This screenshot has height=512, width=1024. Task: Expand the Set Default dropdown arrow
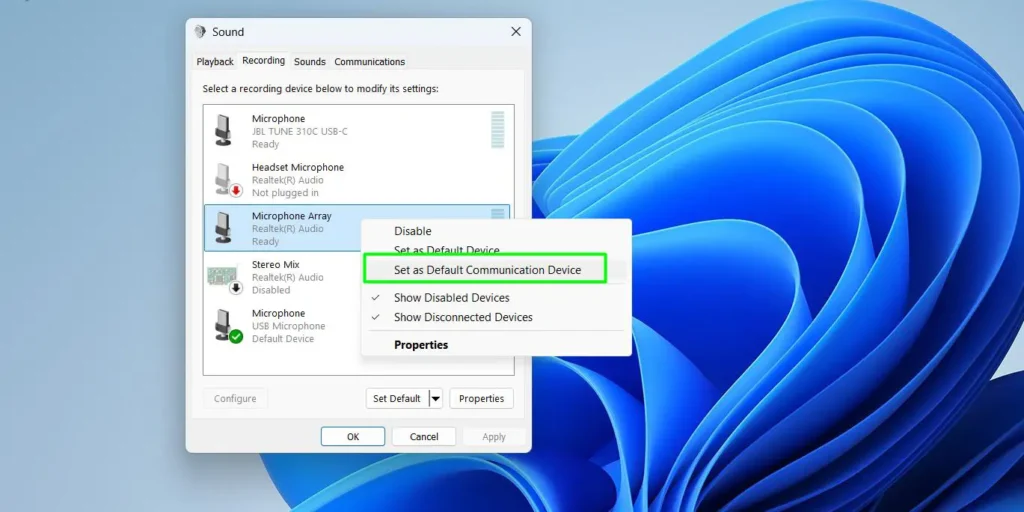[x=436, y=398]
